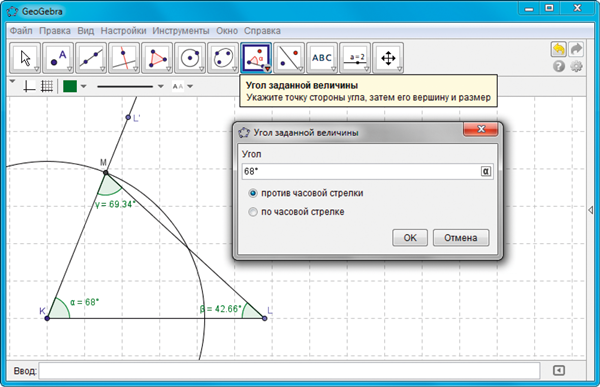Click the angle label γ = 69.34°
600x387 pixels.
(x=116, y=204)
